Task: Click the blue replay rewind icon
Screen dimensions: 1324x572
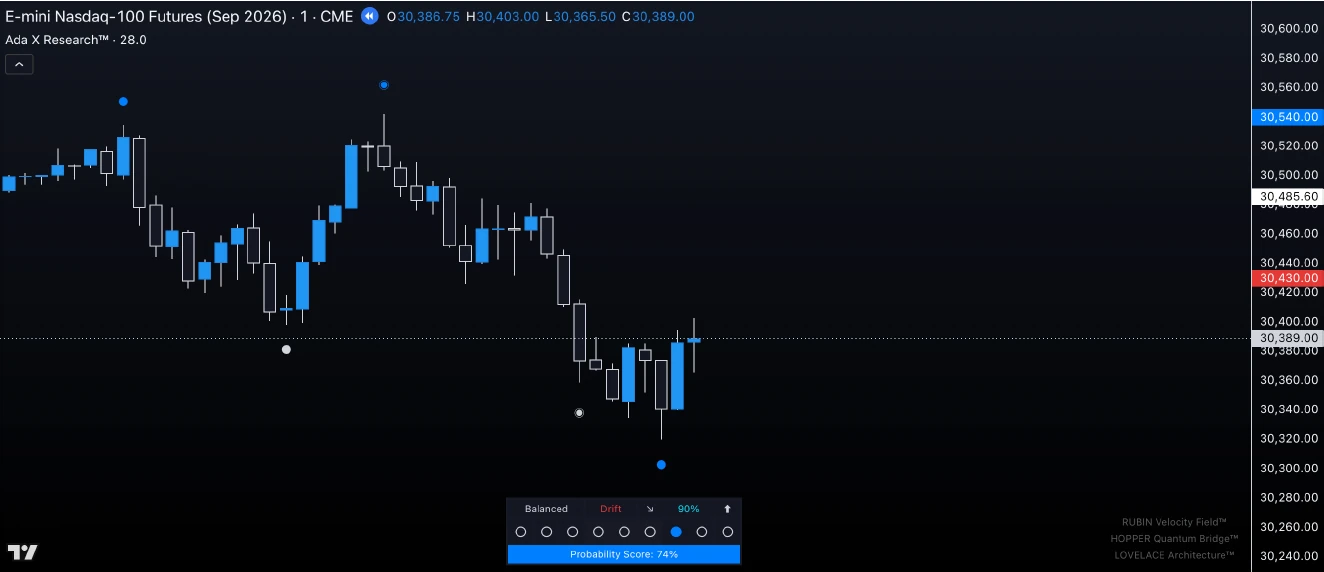Action: 369,16
